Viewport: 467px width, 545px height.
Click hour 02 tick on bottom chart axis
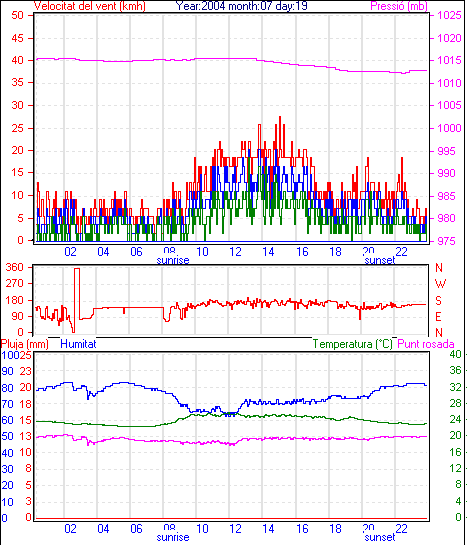[70, 529]
